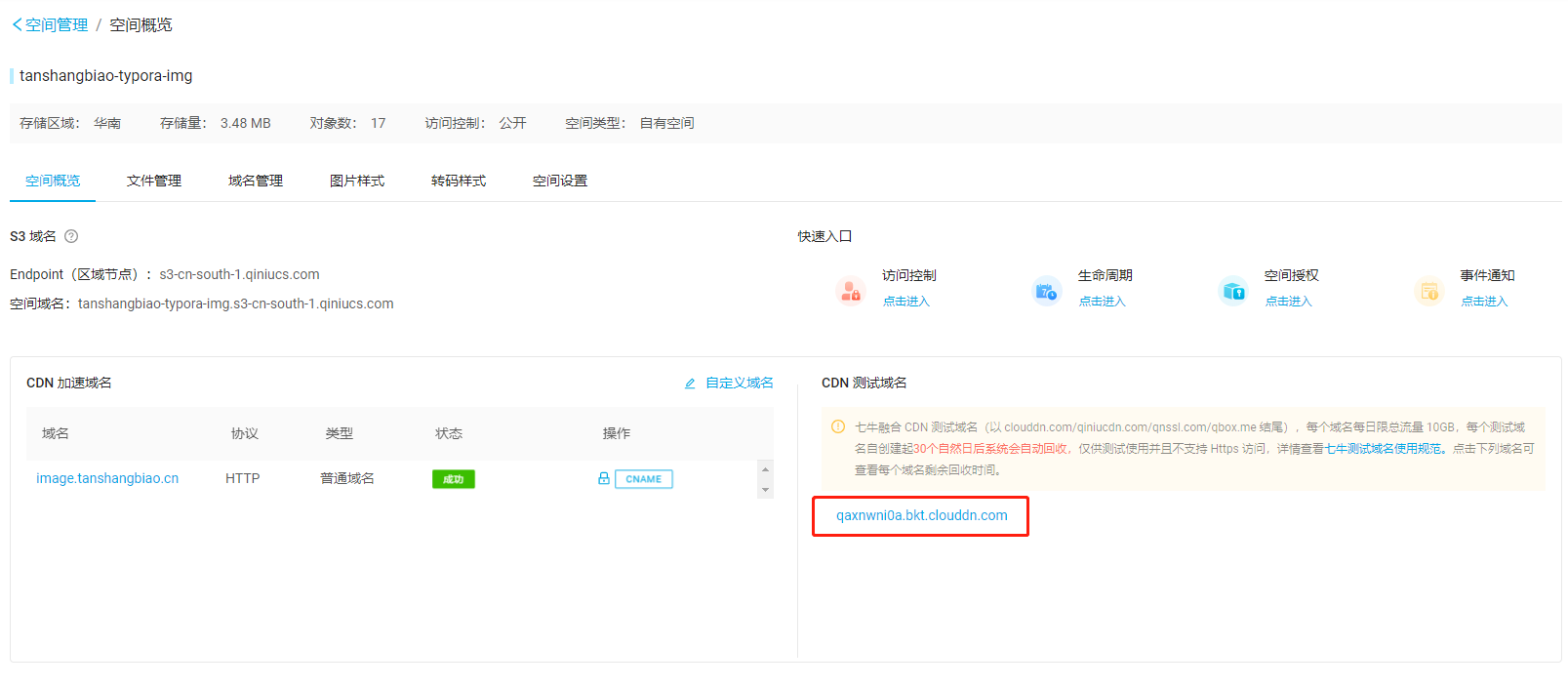Click the 生命周期 calendar icon
Screen dimensions: 1568x688
point(1047,291)
